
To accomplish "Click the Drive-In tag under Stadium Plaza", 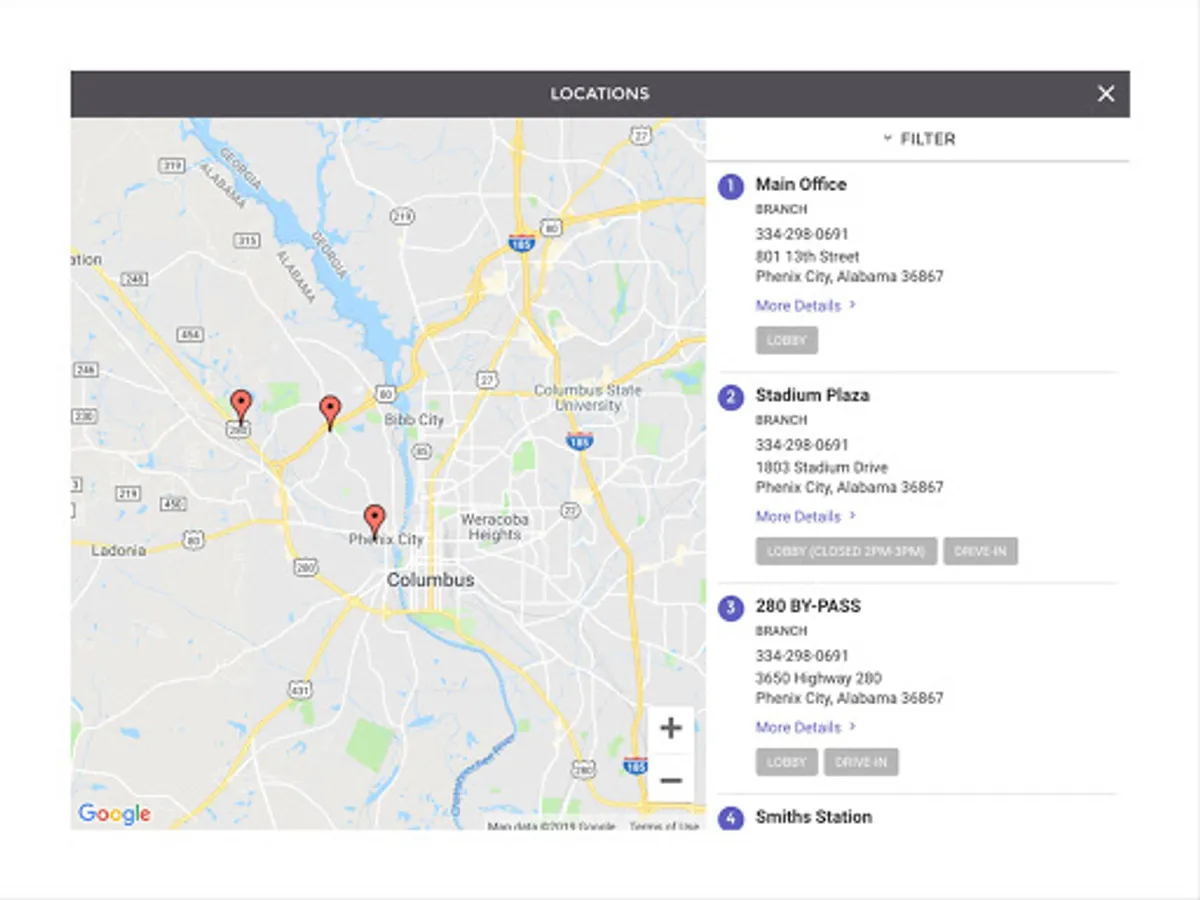I will 981,551.
